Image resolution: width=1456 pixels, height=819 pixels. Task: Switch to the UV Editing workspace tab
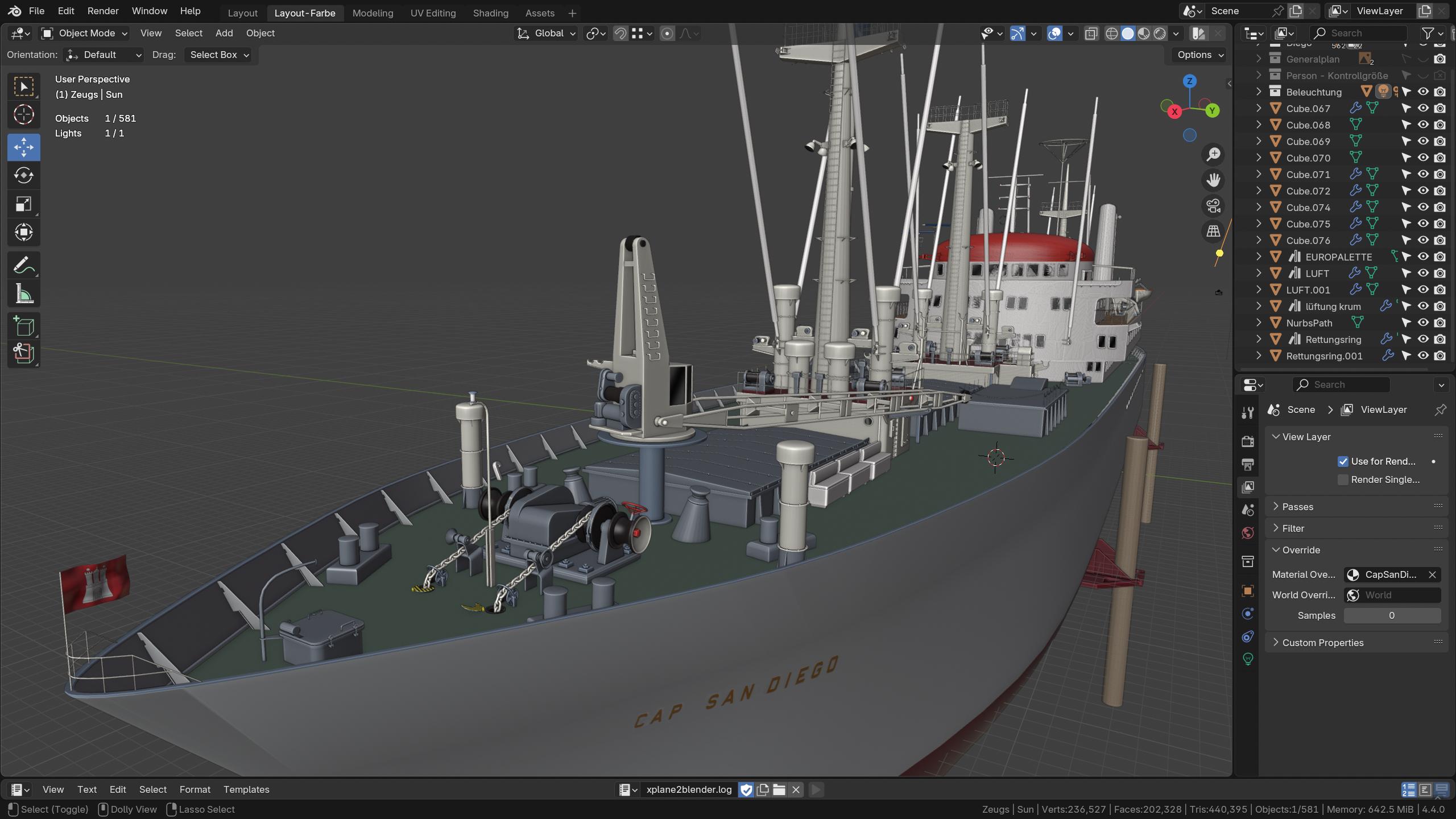pos(433,13)
